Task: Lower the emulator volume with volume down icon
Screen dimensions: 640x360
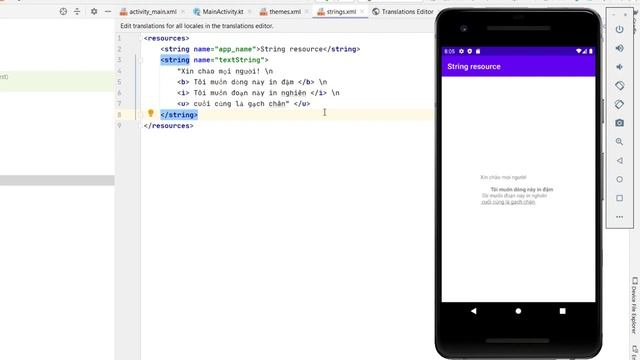Action: 619,67
